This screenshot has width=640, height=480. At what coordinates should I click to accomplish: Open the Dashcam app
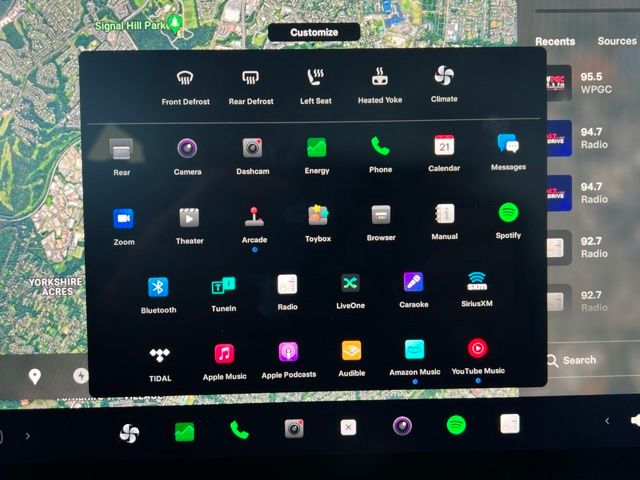252,149
